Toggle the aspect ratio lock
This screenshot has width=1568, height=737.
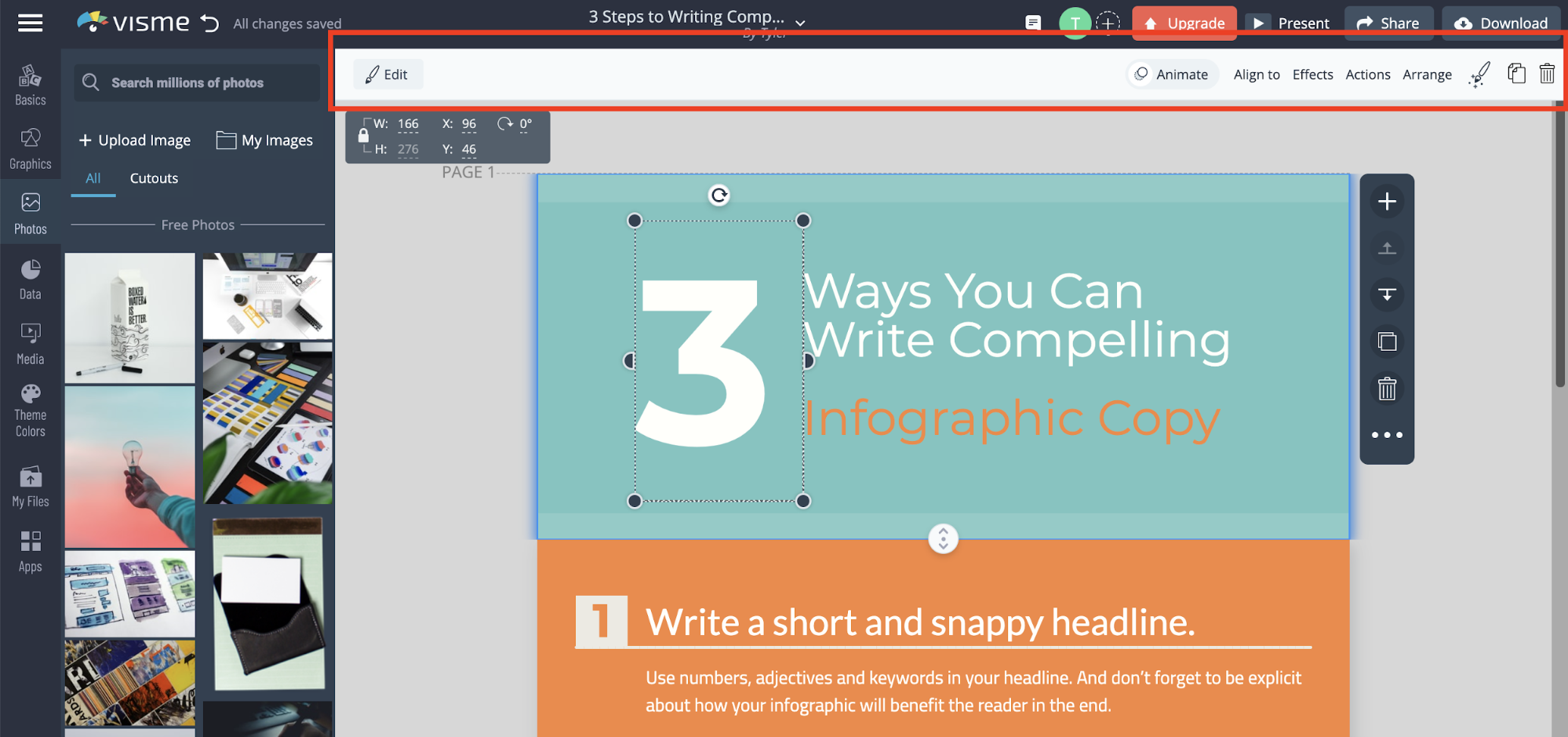[363, 136]
